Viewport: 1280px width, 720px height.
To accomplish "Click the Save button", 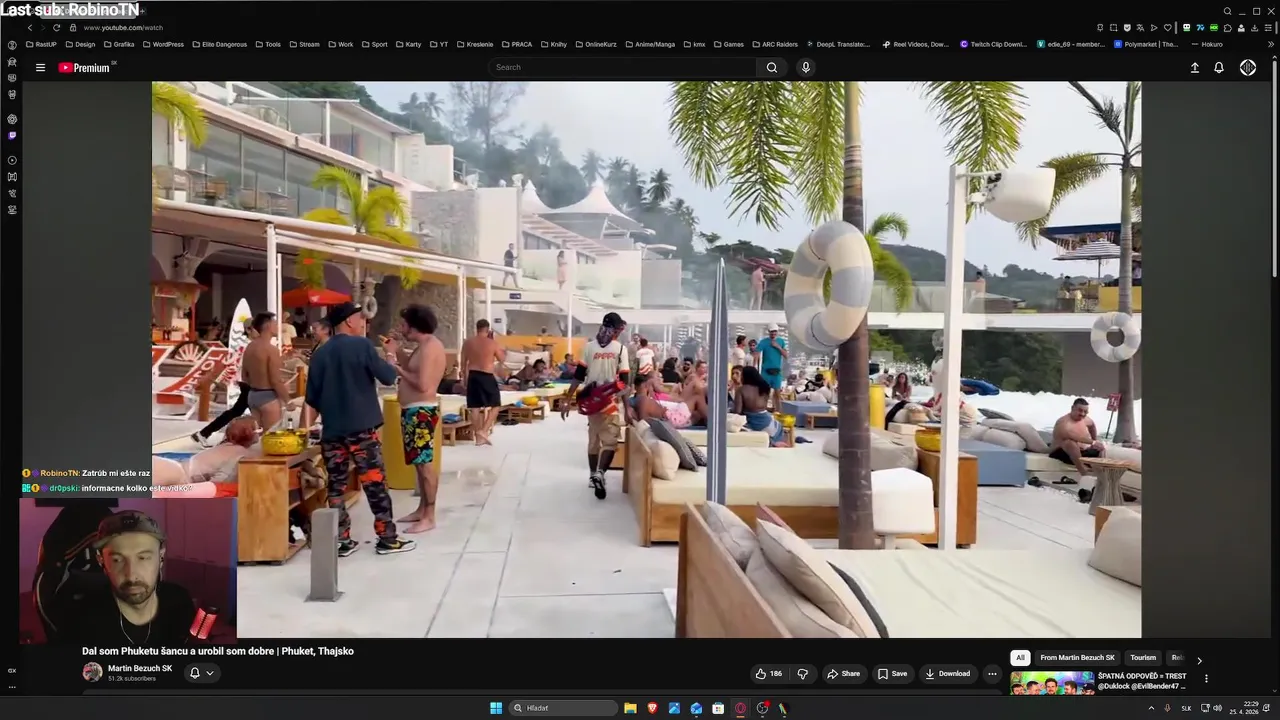I will [892, 674].
